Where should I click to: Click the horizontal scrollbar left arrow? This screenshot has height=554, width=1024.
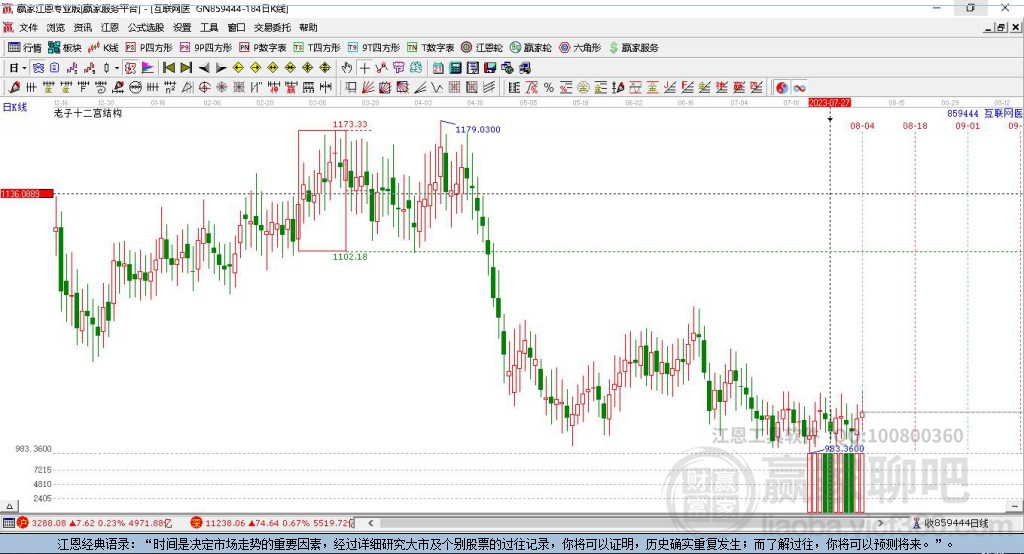click(x=370, y=523)
